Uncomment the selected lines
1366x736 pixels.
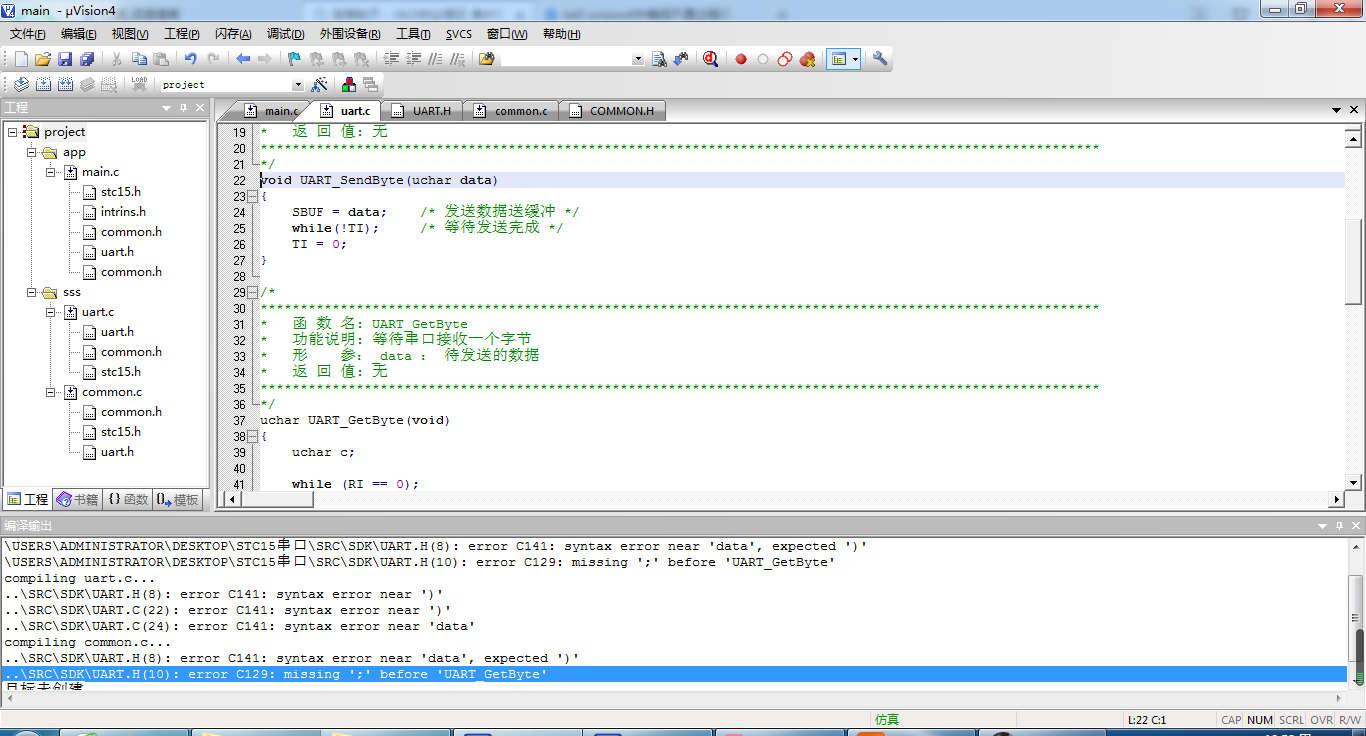click(457, 60)
